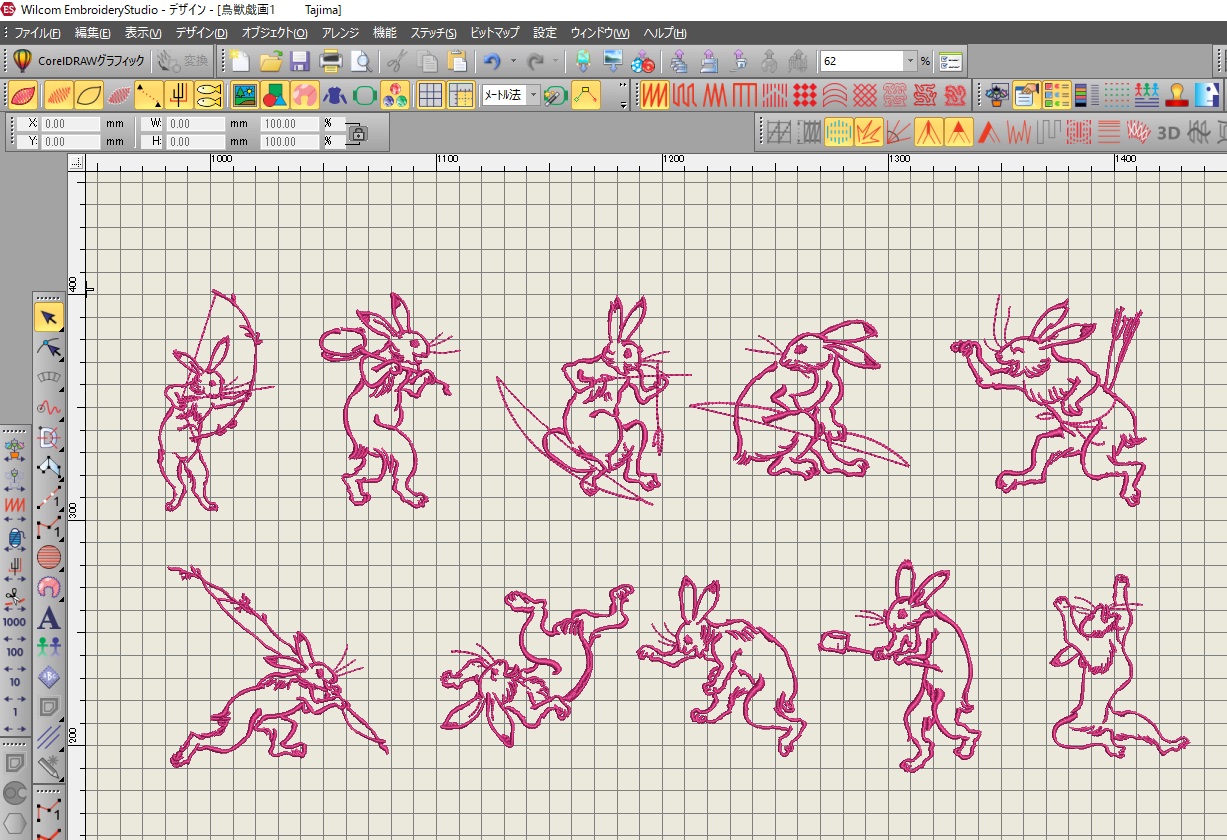Toggle TrueView red leaf display
The width and height of the screenshot is (1227, 840).
24,95
